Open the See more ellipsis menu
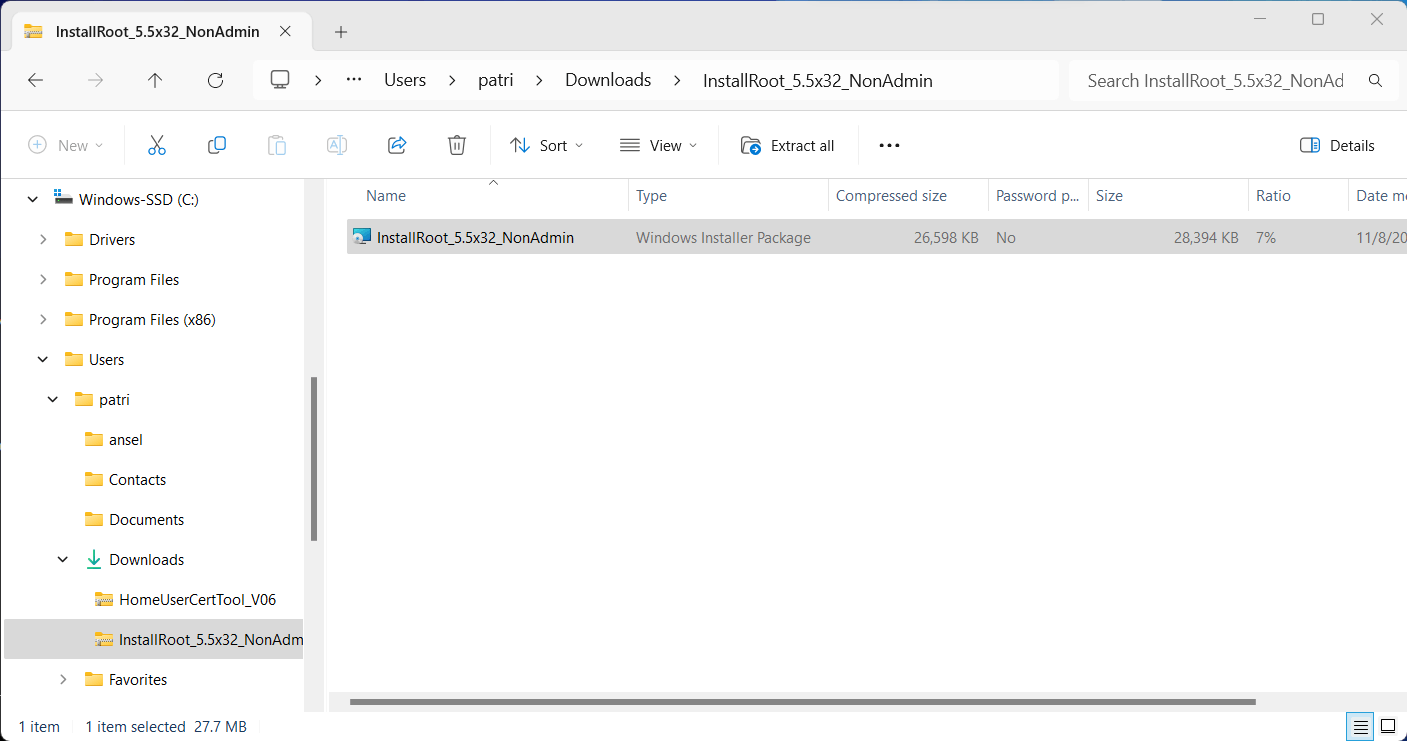The height and width of the screenshot is (741, 1407). pyautogui.click(x=889, y=145)
